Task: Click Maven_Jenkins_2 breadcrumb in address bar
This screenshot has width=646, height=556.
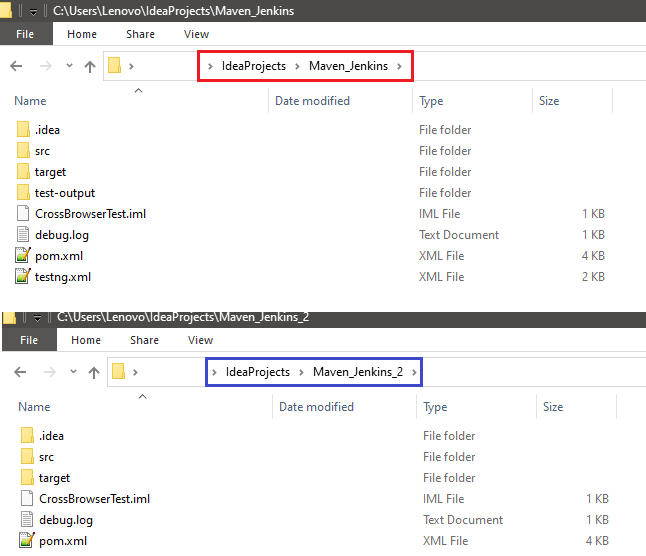Action: 358,372
